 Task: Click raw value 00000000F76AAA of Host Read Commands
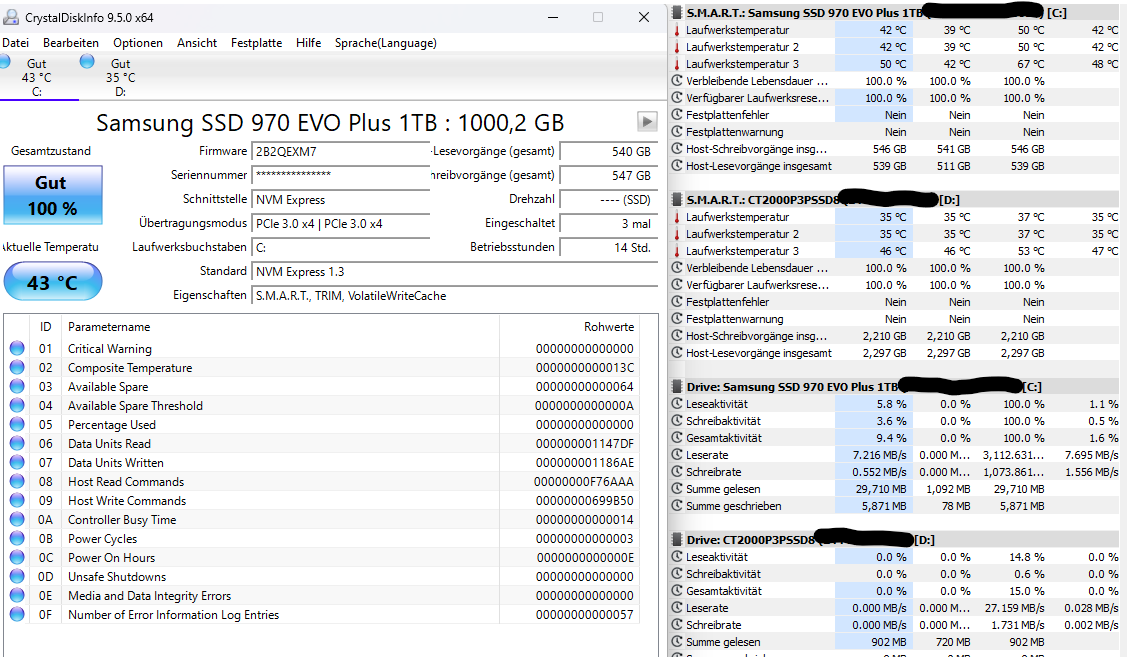[584, 482]
